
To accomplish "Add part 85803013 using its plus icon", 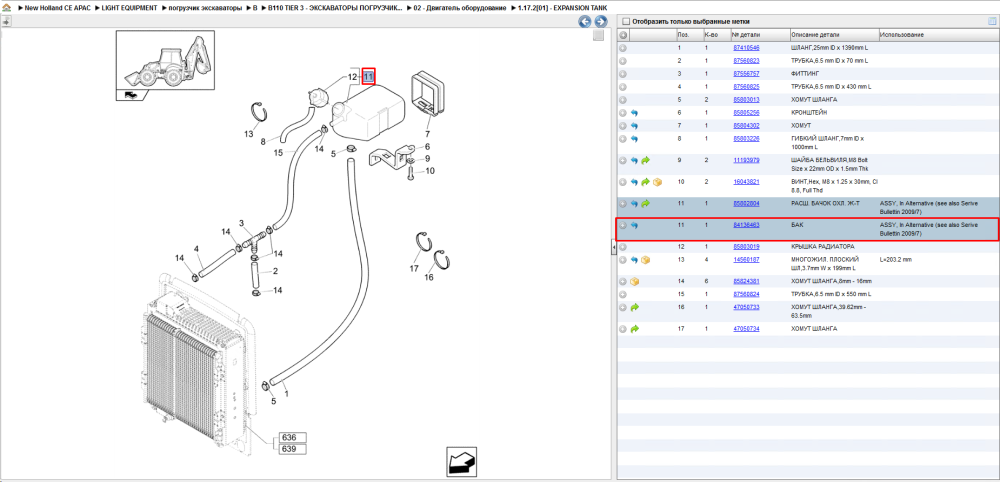I will point(623,99).
